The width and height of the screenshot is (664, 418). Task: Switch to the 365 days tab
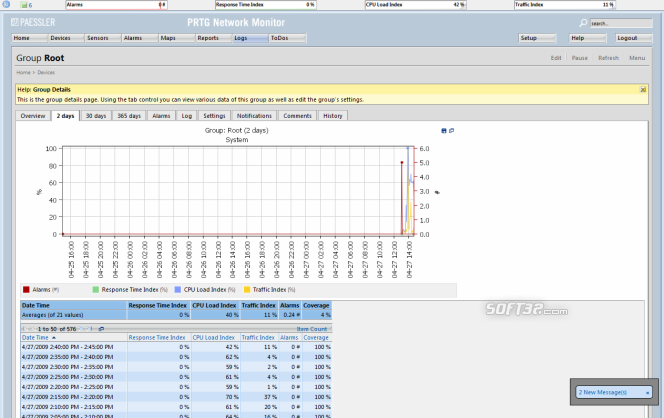(x=129, y=116)
